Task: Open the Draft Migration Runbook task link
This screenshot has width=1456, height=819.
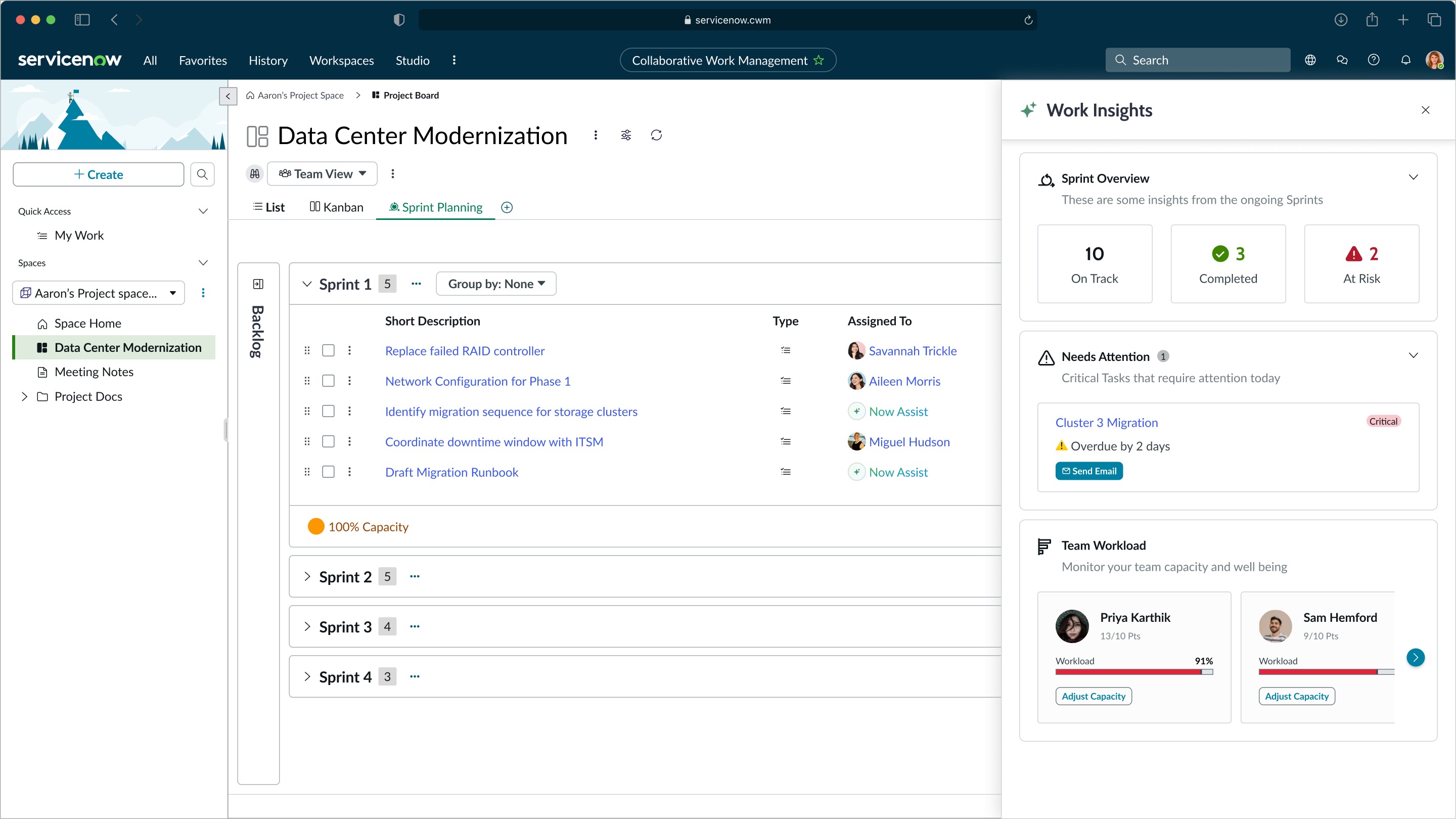Action: click(x=451, y=472)
